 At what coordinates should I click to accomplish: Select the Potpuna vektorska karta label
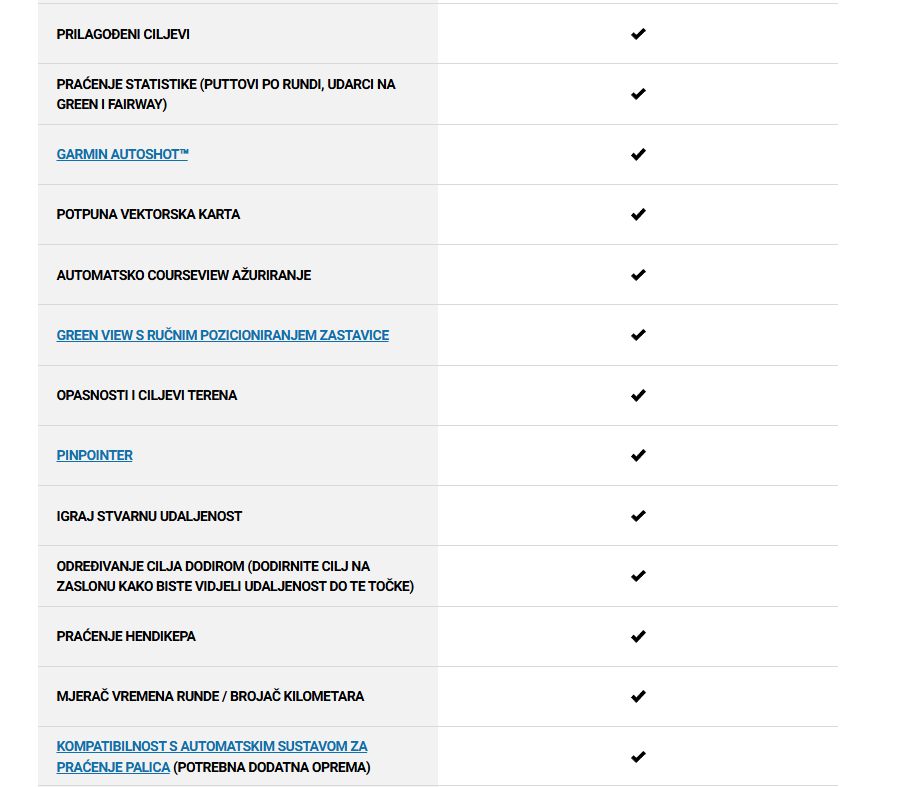(148, 214)
